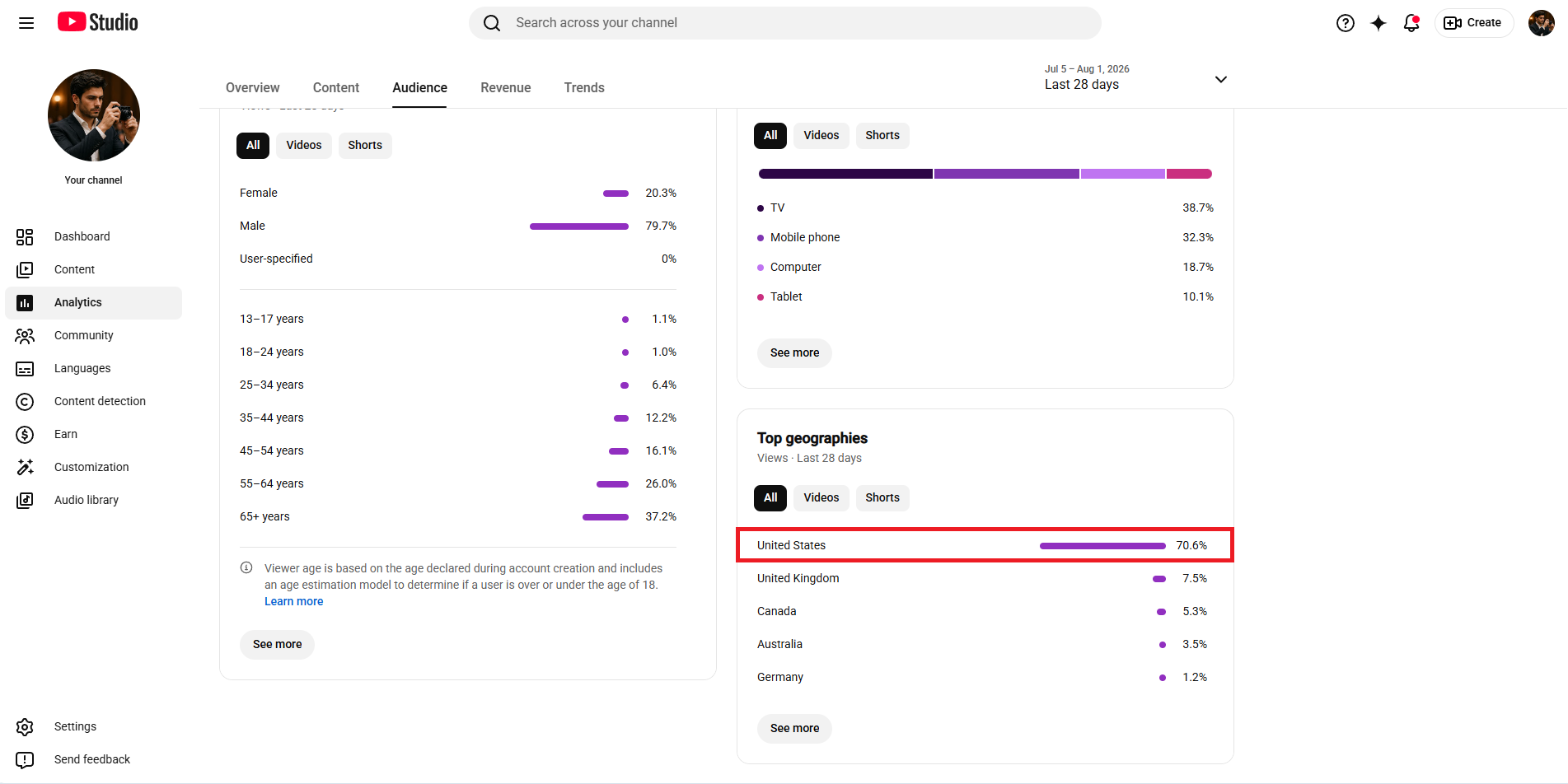Click the Mobile phone device row
Image resolution: width=1568 pixels, height=784 pixels.
click(x=985, y=238)
